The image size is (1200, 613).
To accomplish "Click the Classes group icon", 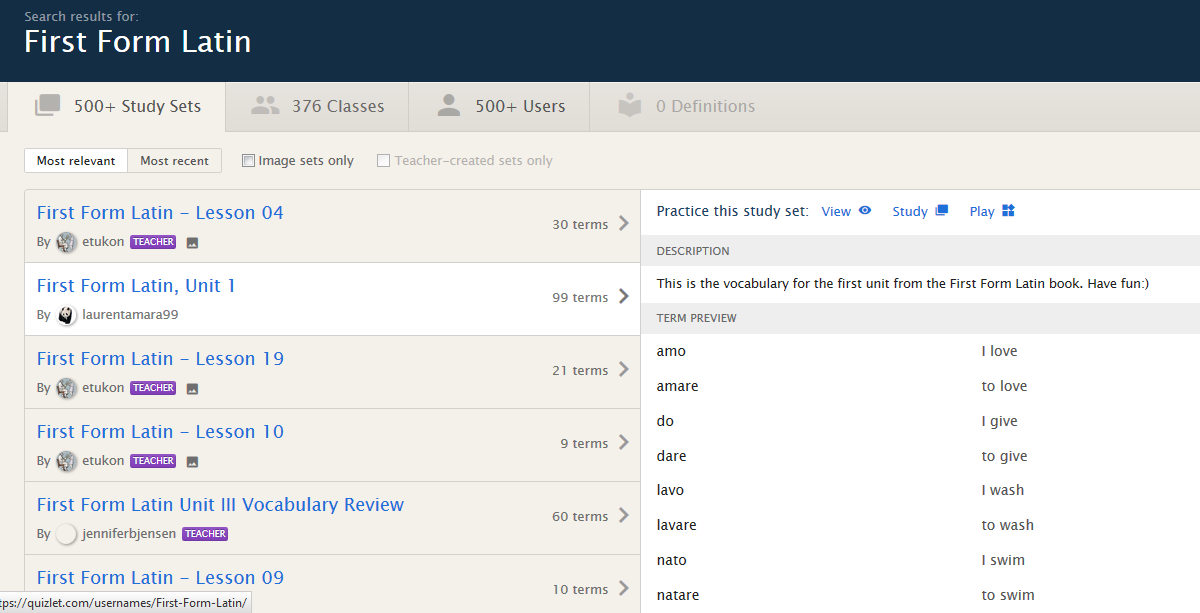I will pos(265,105).
